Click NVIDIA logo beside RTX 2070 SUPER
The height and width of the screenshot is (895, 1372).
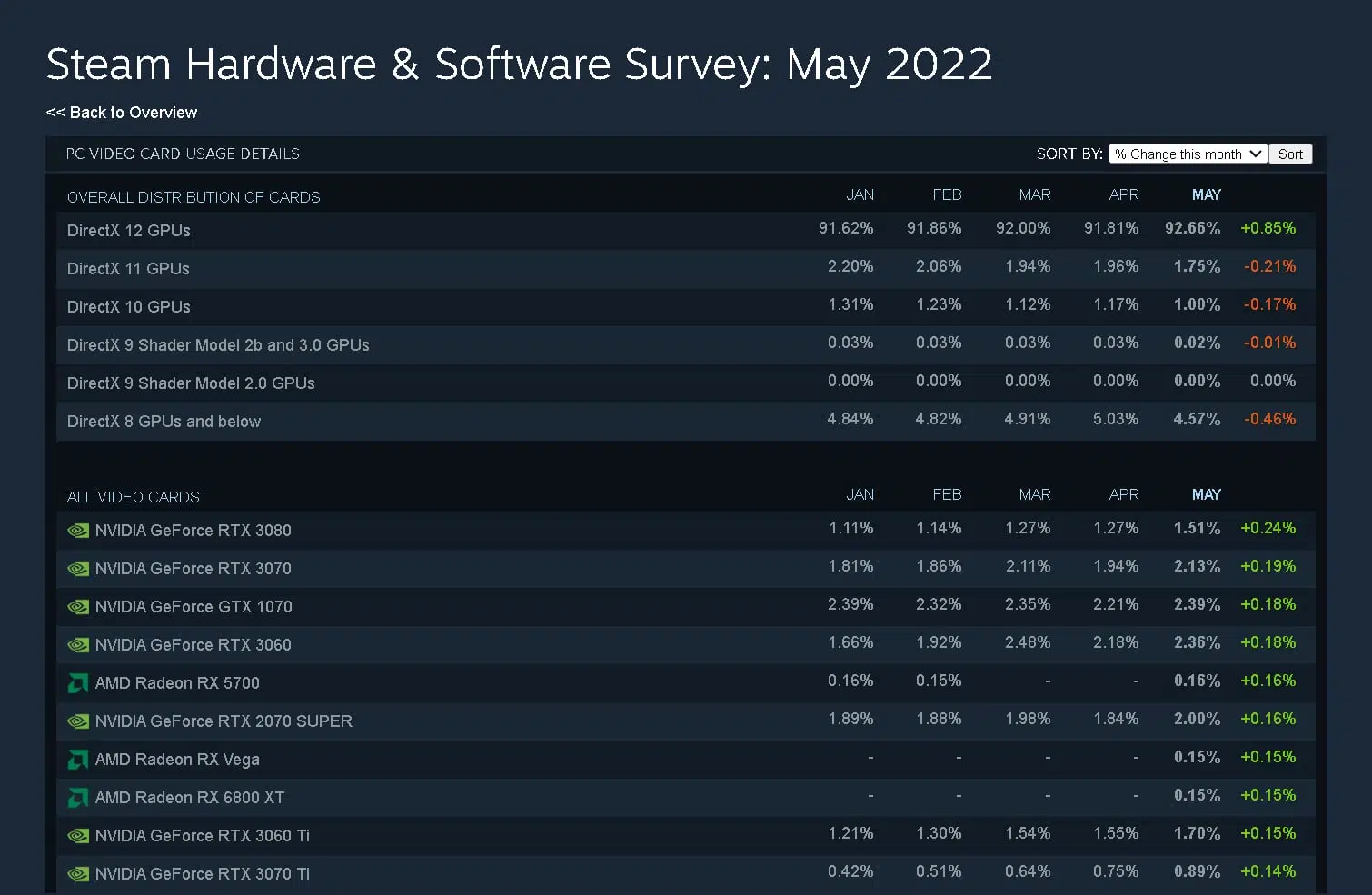[78, 721]
